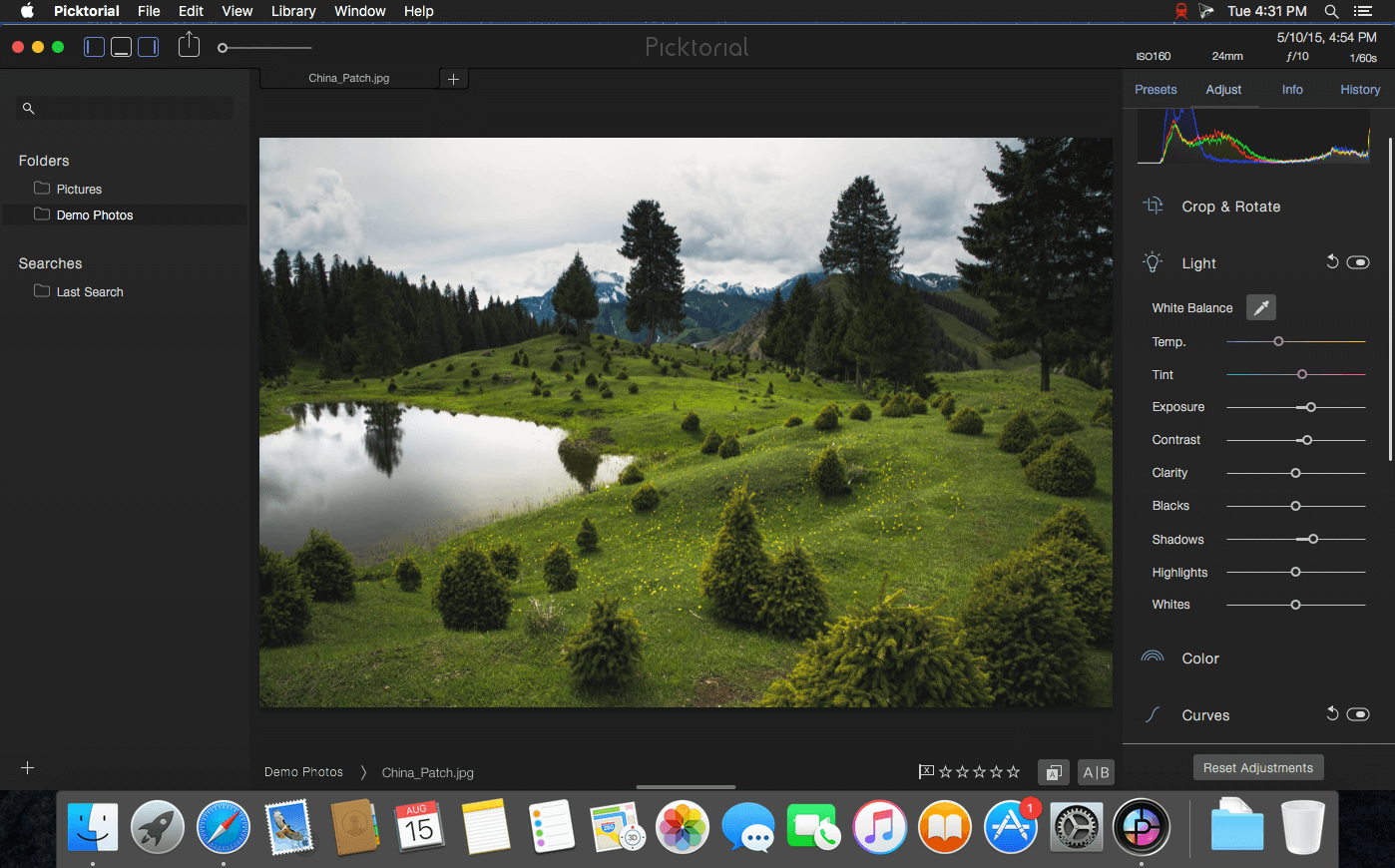Click the Curves icon
Screen dimensions: 1395x868
(1153, 714)
